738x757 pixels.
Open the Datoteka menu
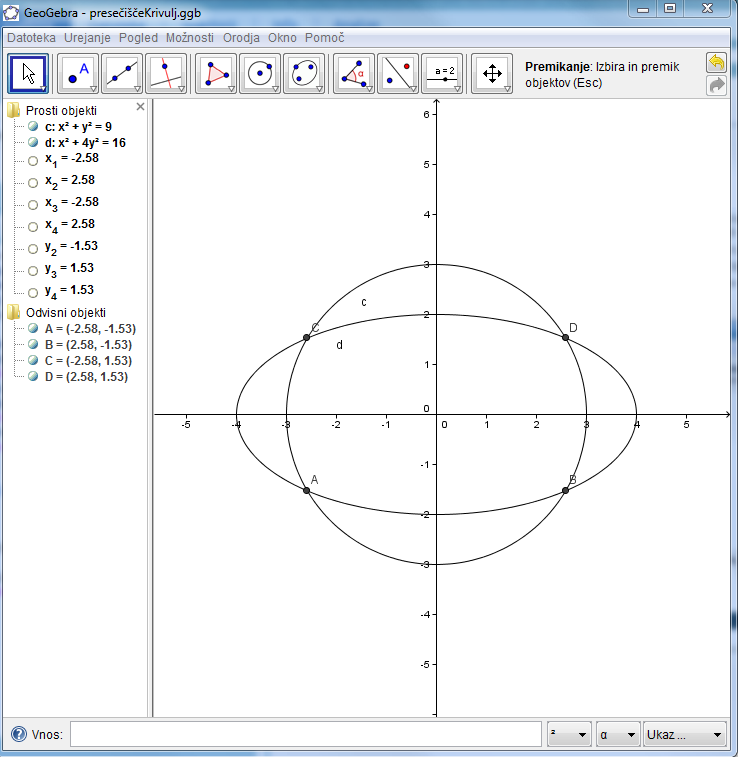pos(32,37)
